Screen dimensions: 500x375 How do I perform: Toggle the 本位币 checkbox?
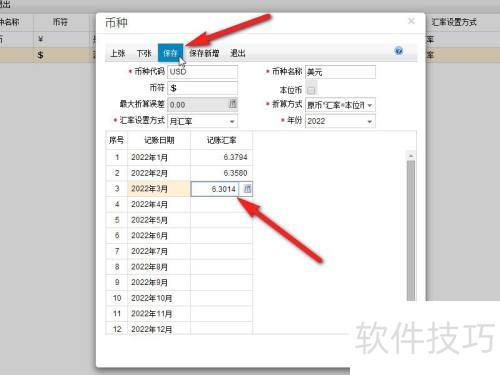point(311,90)
